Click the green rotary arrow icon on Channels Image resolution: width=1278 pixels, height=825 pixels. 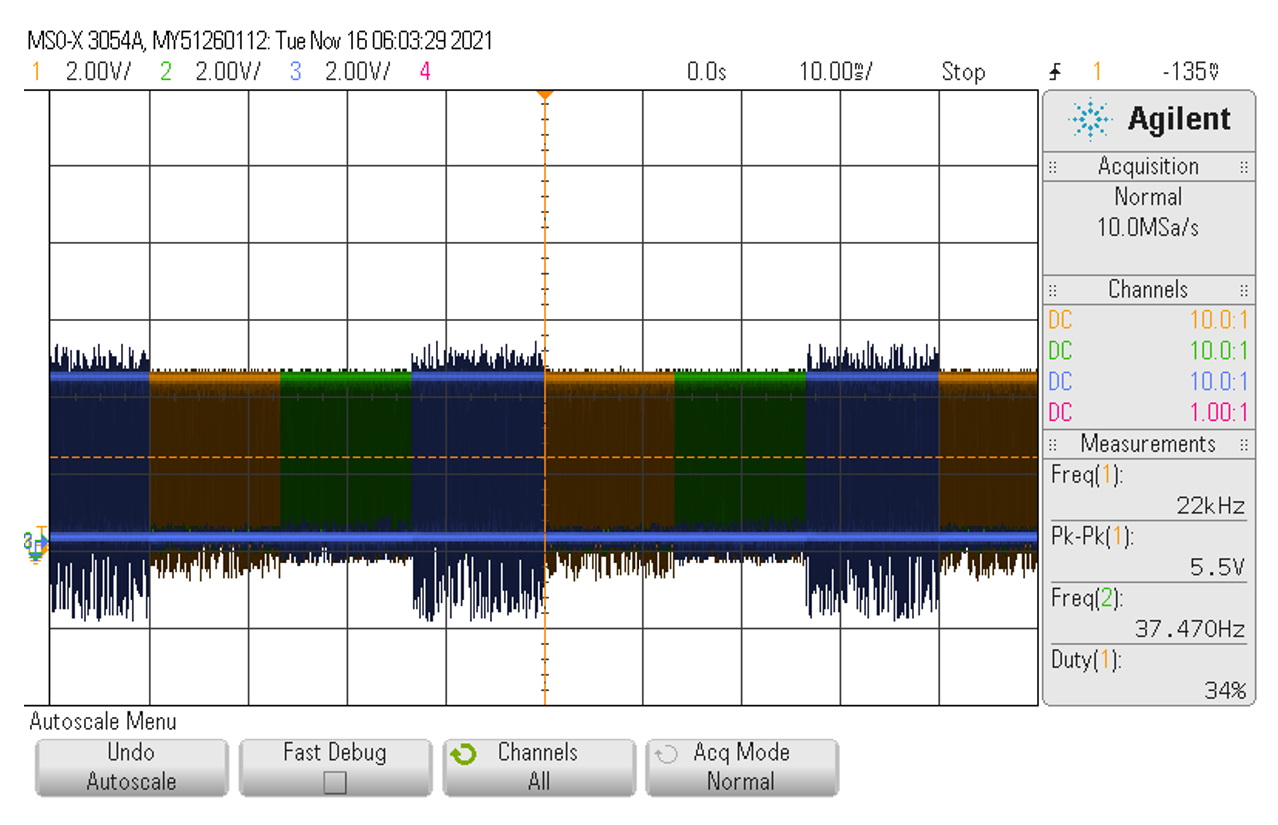pyautogui.click(x=463, y=755)
